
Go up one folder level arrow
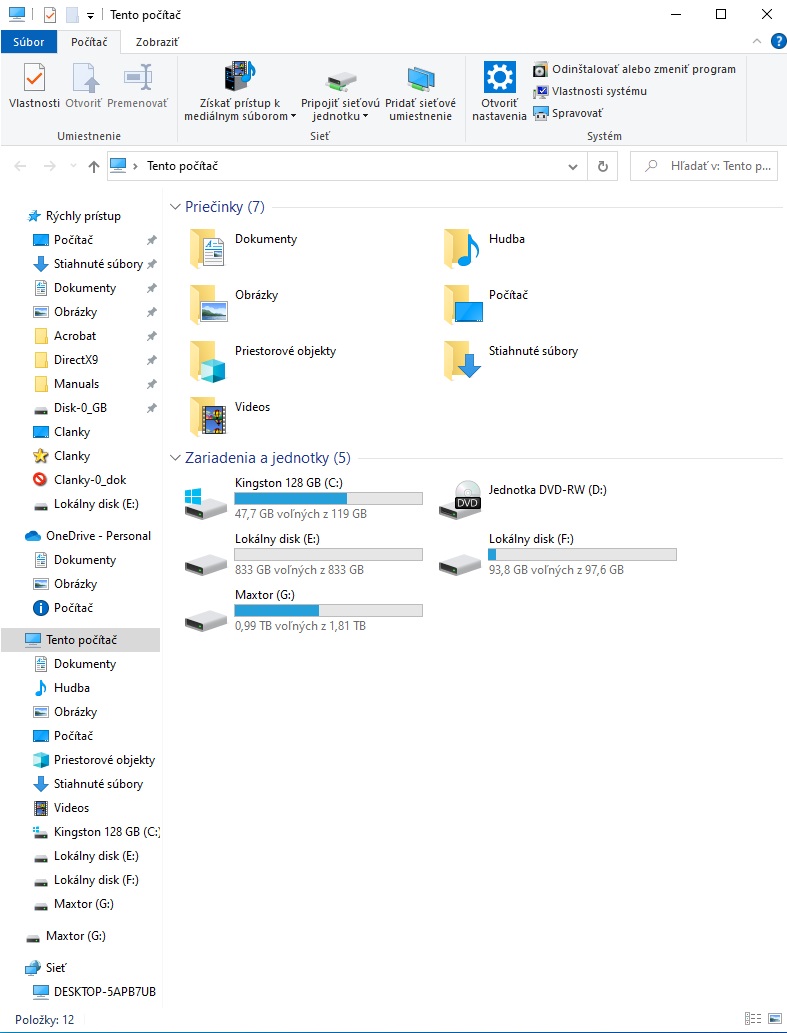pyautogui.click(x=94, y=166)
